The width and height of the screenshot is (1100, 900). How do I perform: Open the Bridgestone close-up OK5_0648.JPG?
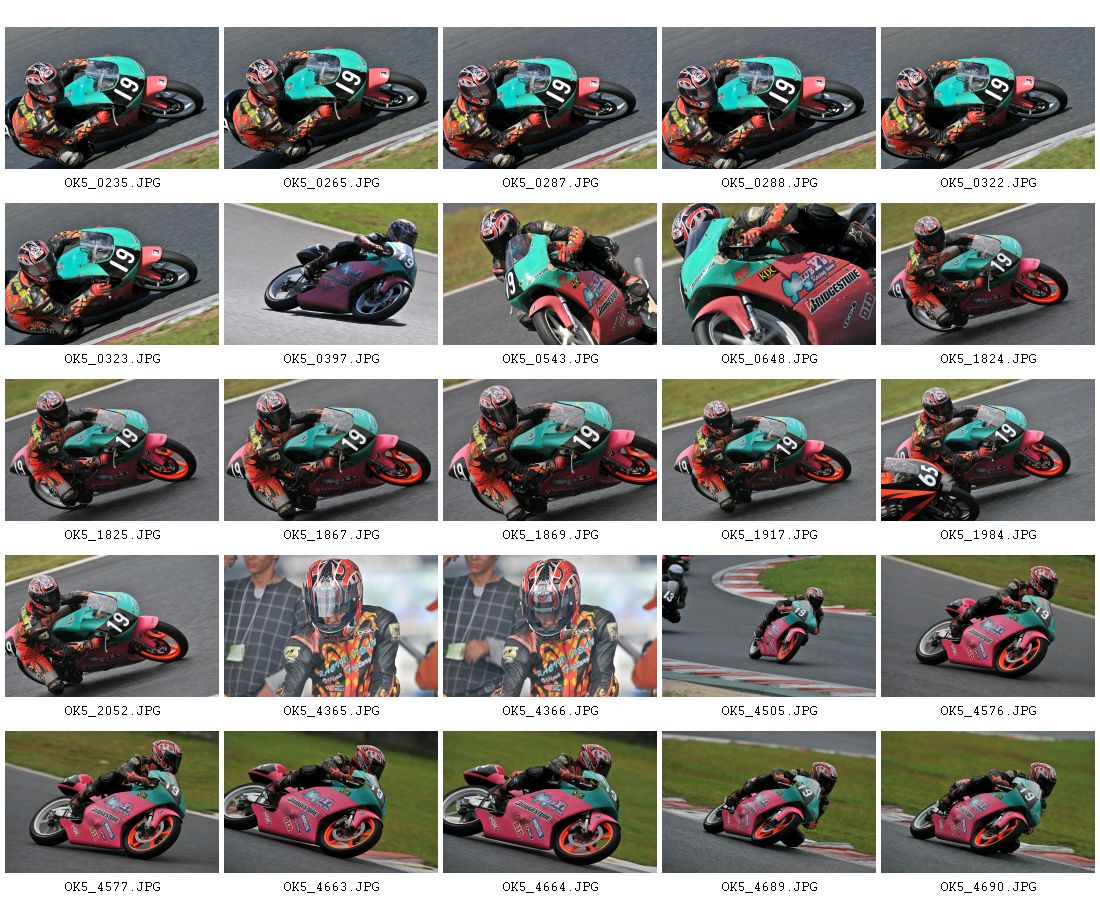click(769, 274)
